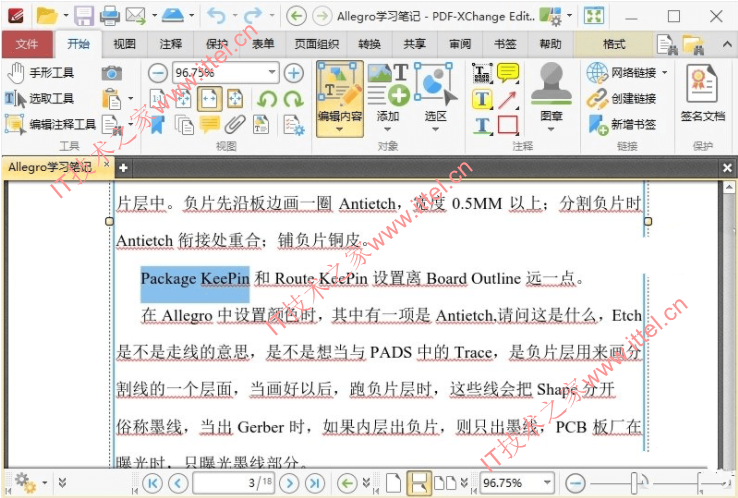Pick the red rectangle drawing tool
The height and width of the screenshot is (498, 738).
(508, 125)
